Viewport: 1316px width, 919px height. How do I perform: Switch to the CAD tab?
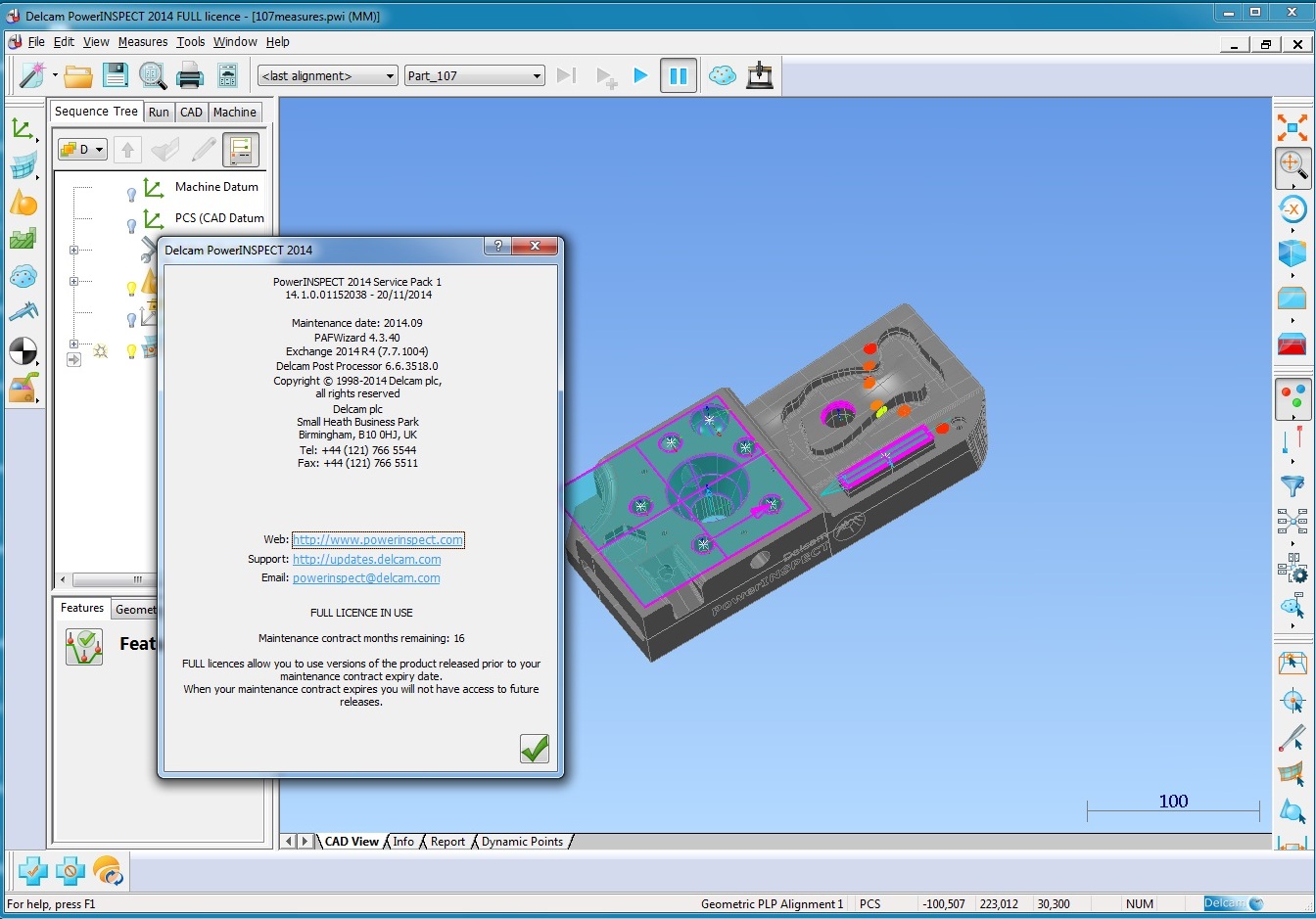[191, 113]
